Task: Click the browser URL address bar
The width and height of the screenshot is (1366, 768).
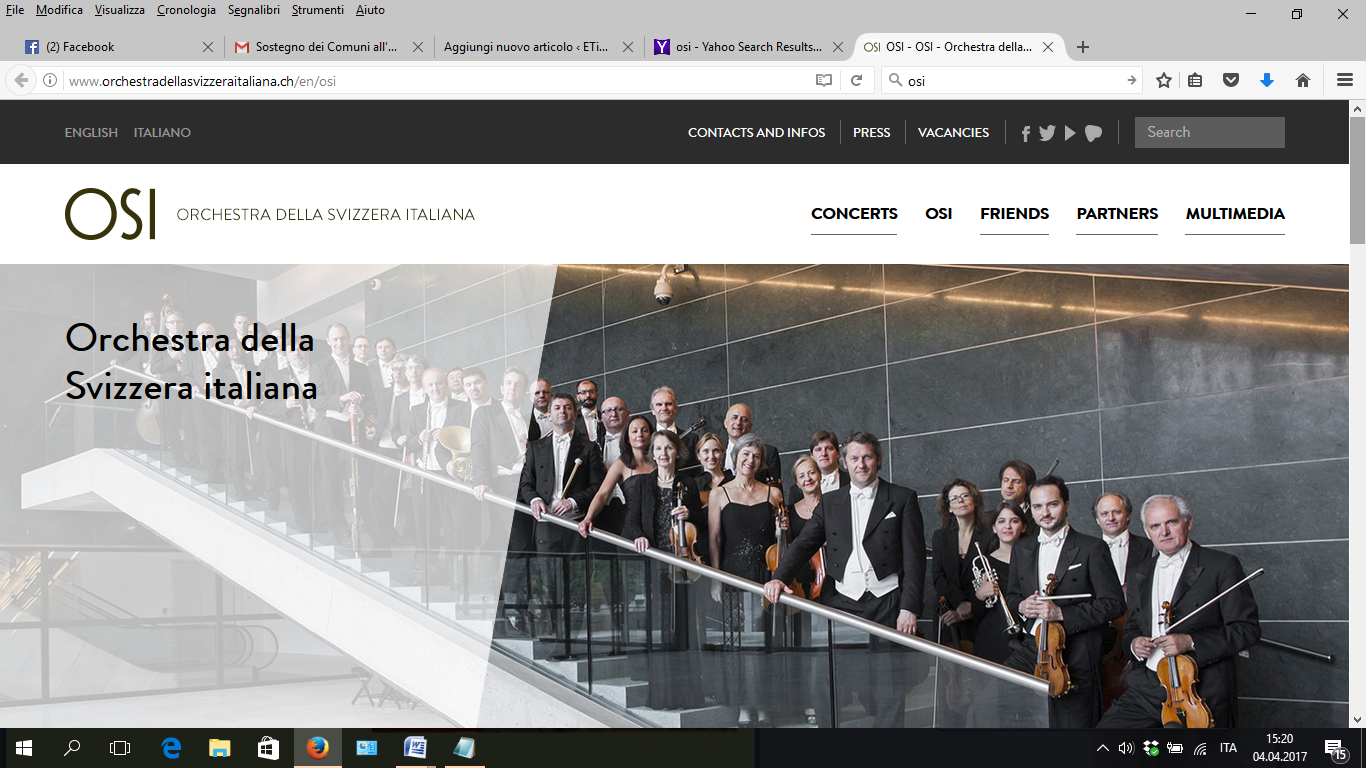Action: pos(440,81)
